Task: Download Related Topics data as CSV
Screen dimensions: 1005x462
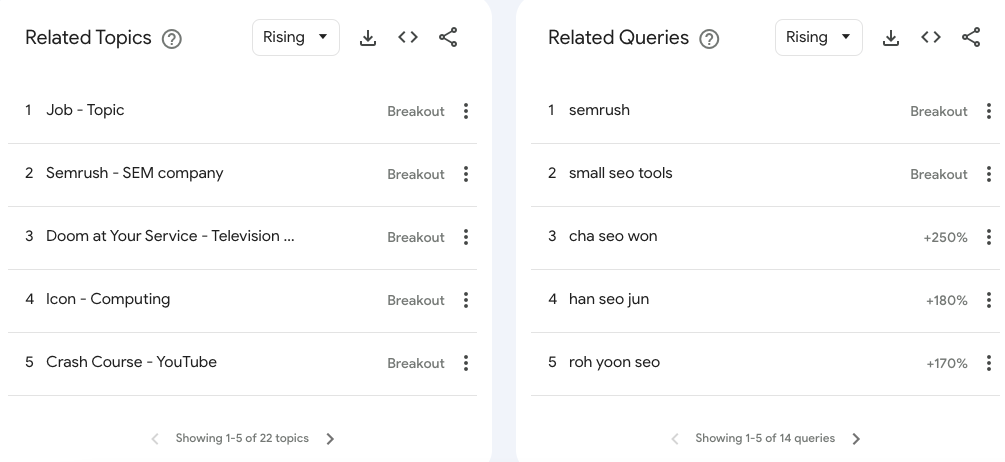Action: (368, 38)
